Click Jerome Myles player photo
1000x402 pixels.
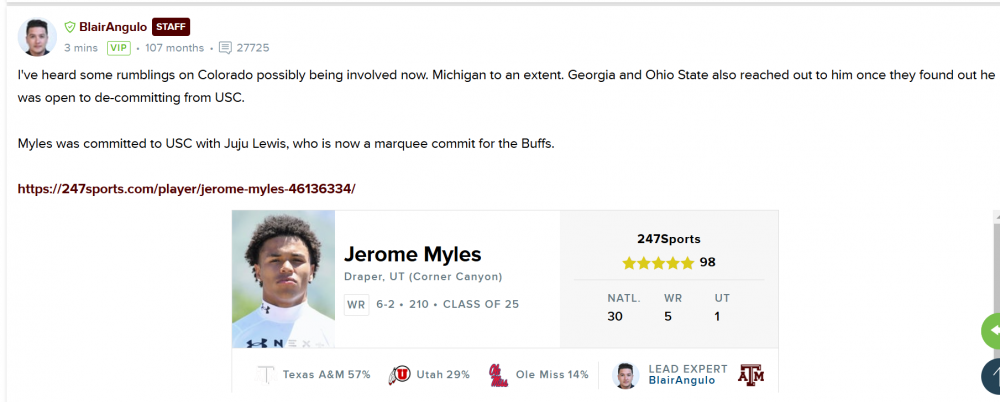click(x=282, y=279)
